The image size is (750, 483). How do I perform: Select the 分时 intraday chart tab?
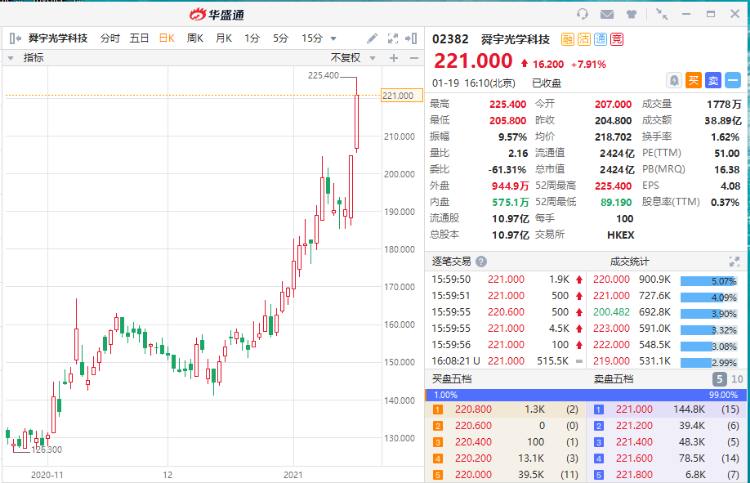coord(110,38)
